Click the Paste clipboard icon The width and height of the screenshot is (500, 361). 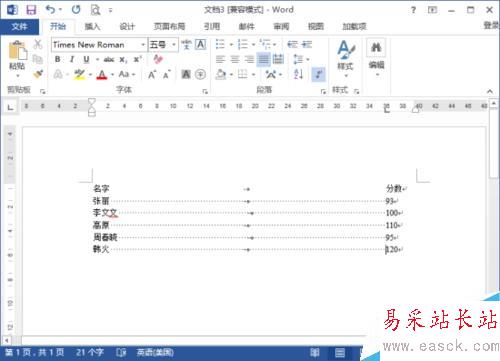[17, 51]
